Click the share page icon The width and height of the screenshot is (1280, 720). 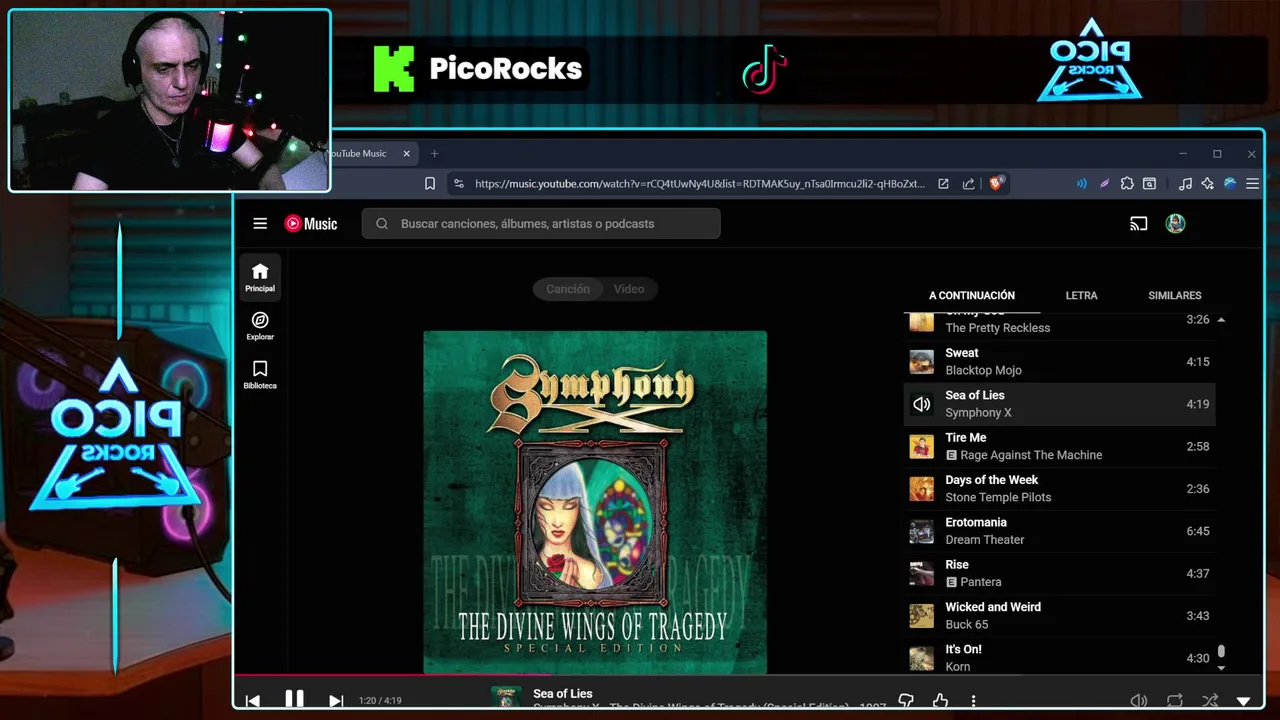click(x=968, y=184)
